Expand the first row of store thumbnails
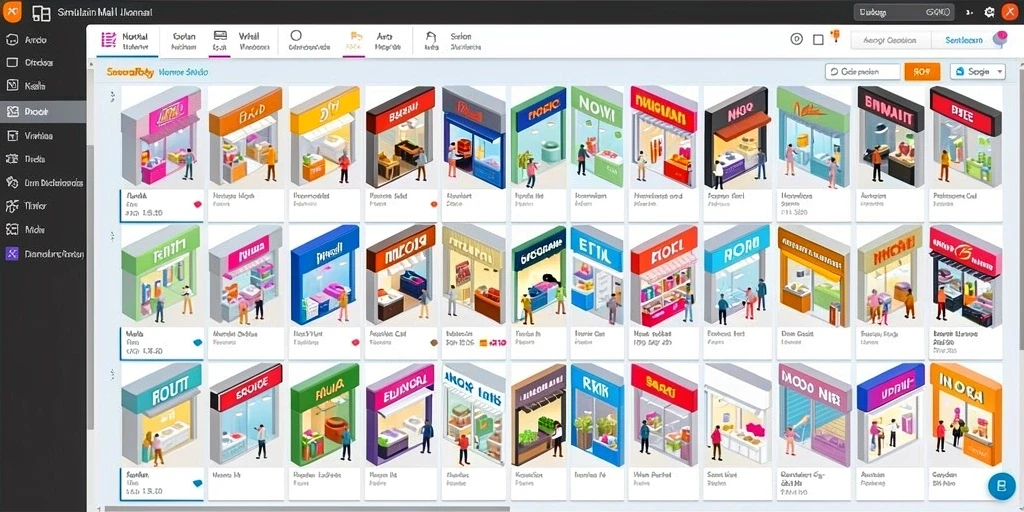The height and width of the screenshot is (512, 1024). pyautogui.click(x=112, y=97)
